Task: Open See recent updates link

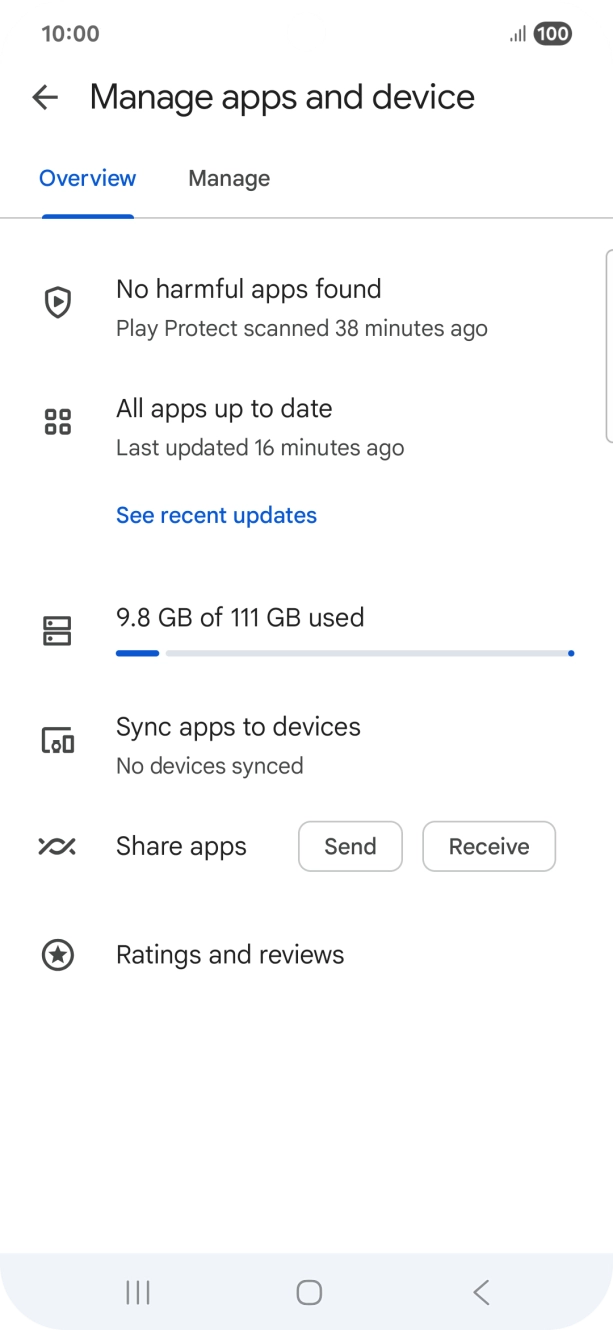Action: [x=216, y=515]
